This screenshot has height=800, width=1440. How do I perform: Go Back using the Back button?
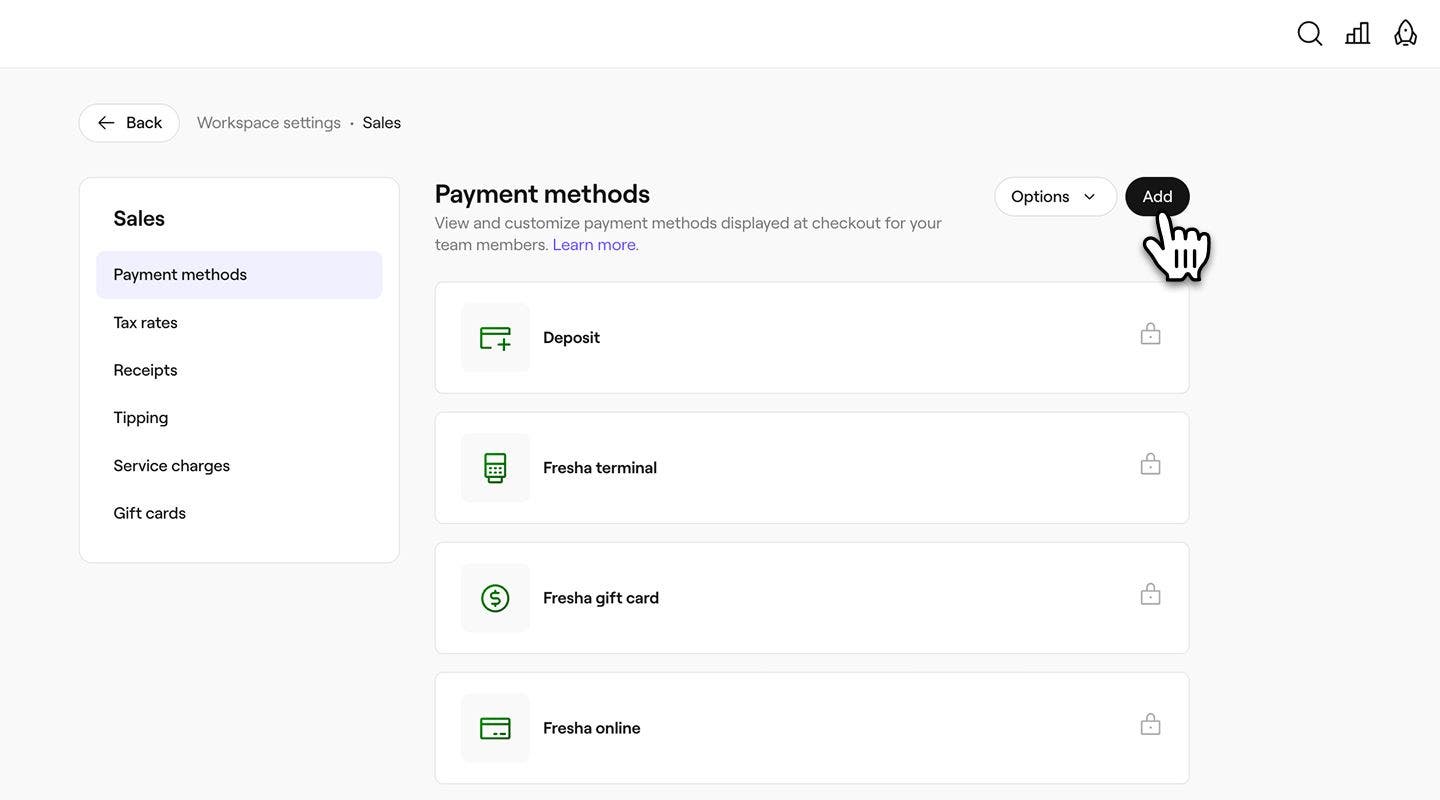coord(129,123)
